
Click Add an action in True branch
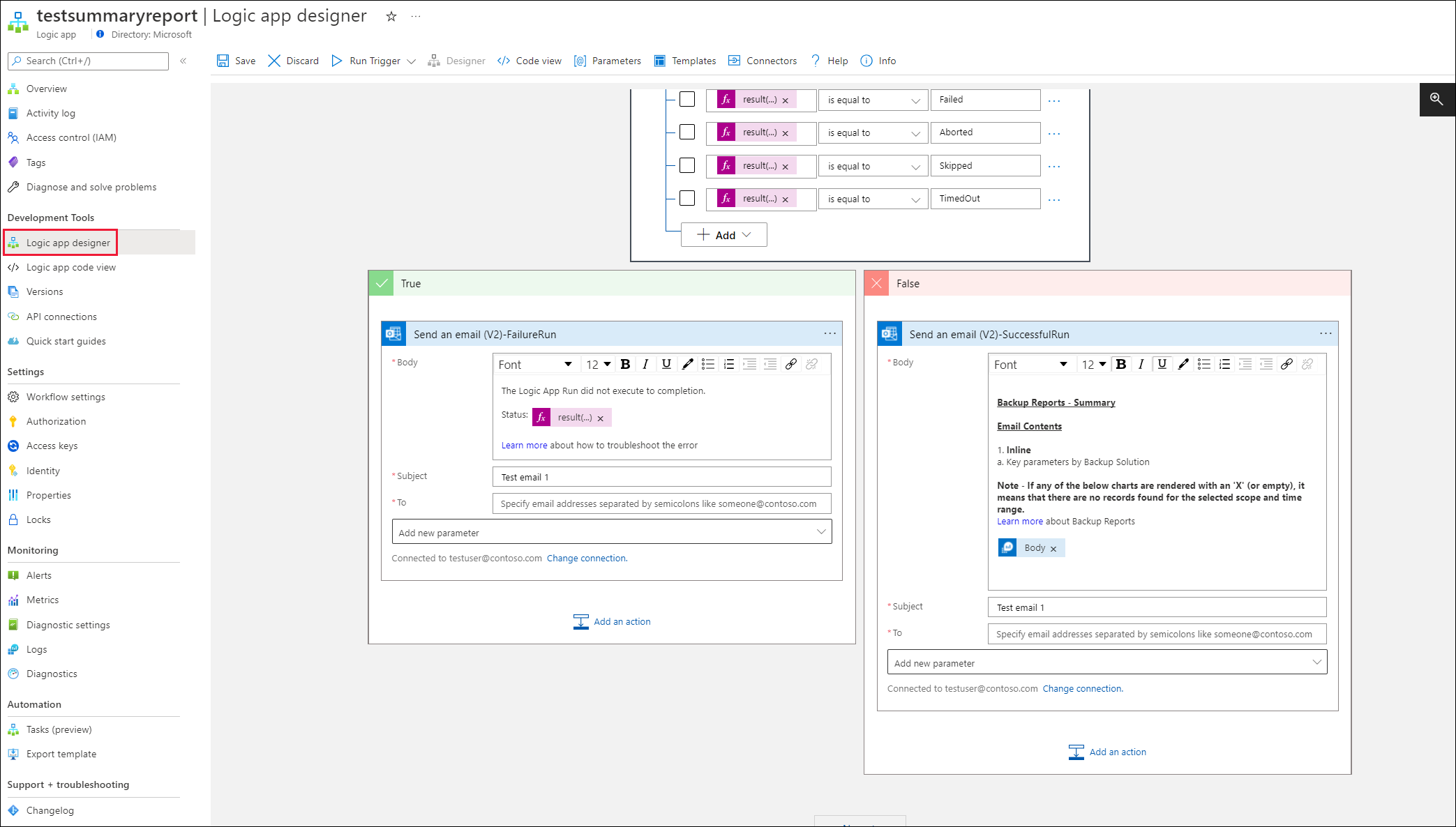611,621
